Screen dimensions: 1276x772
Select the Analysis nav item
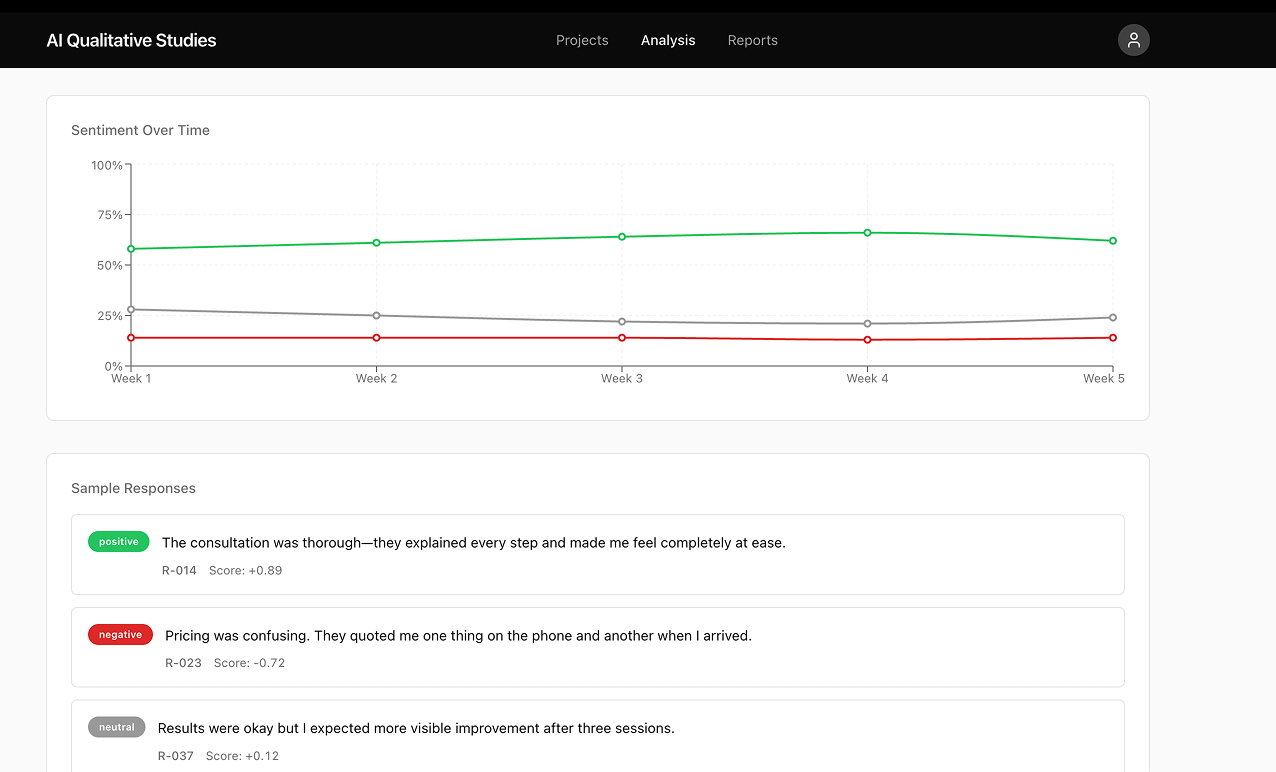pos(668,40)
